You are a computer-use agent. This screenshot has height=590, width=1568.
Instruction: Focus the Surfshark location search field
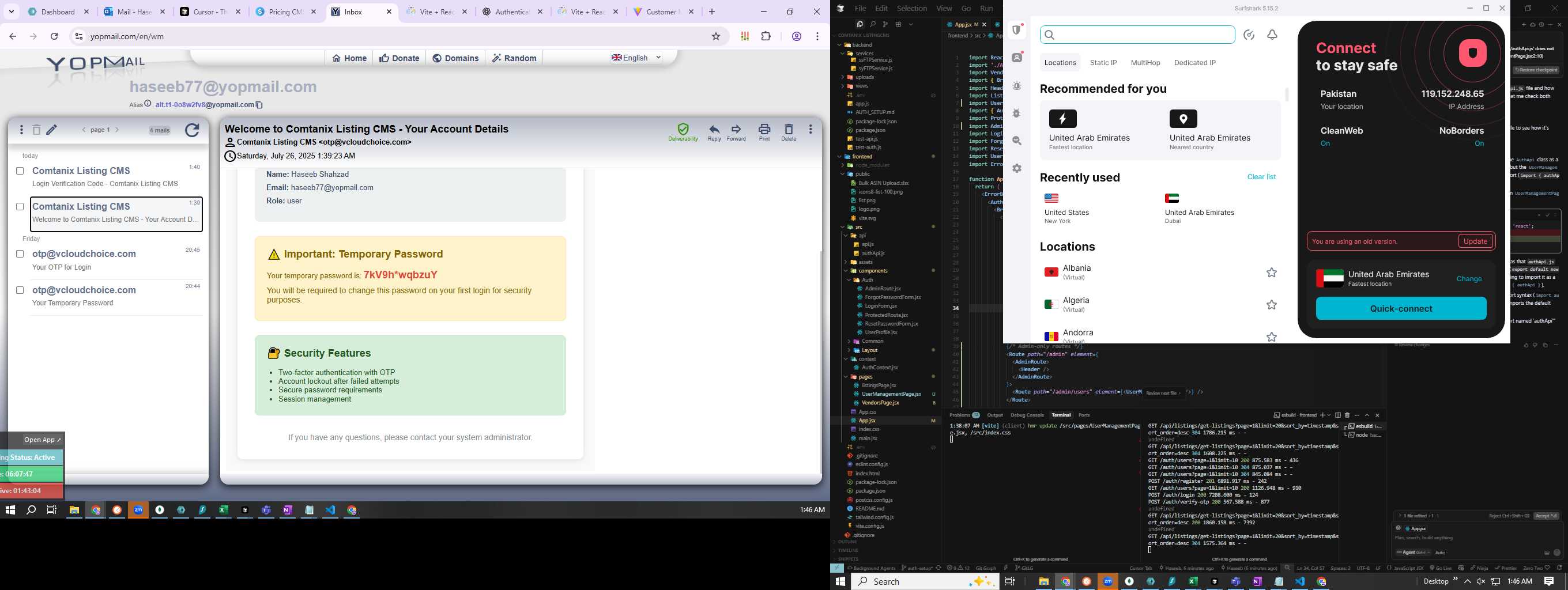click(1137, 35)
